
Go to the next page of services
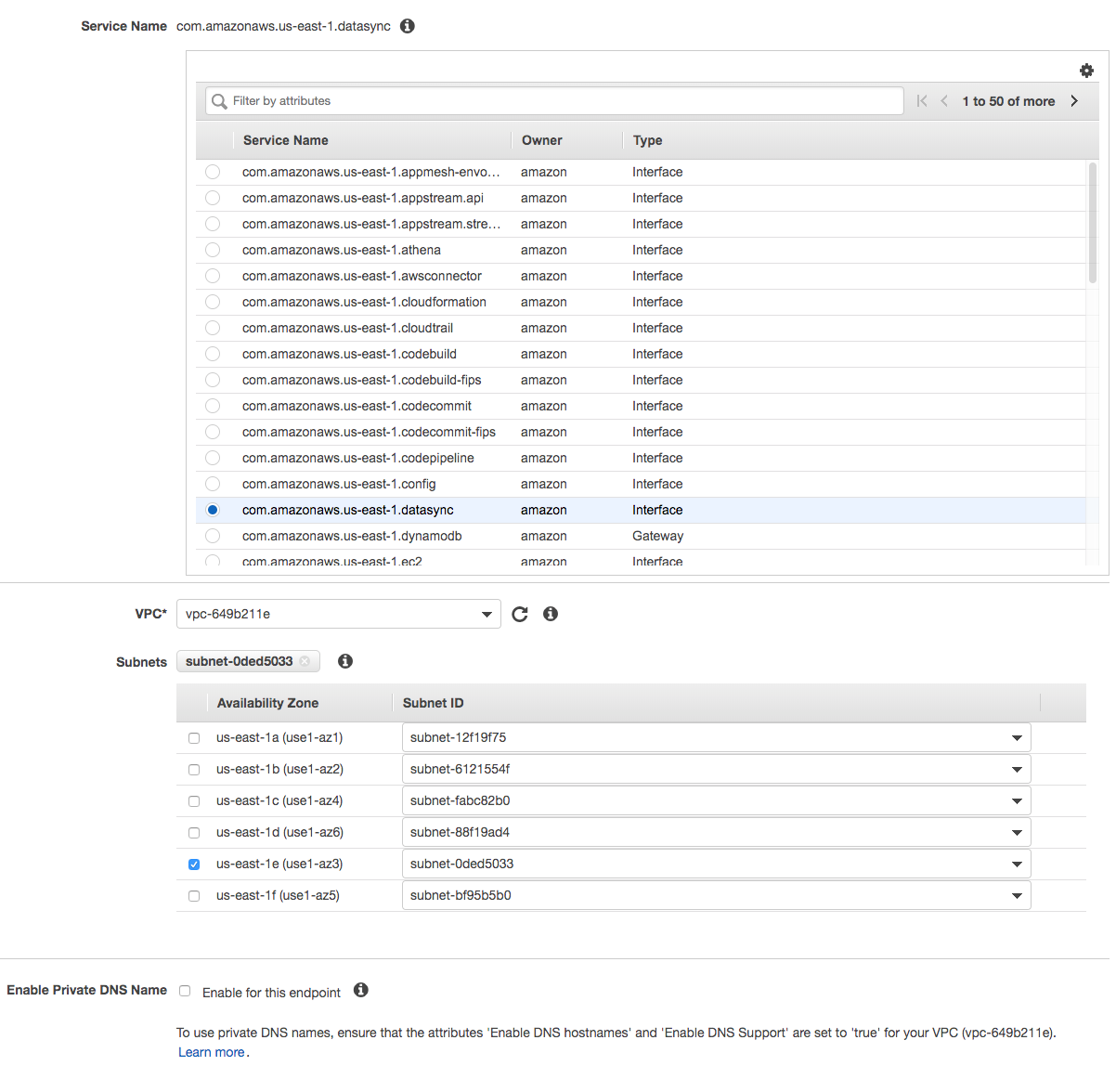(x=1074, y=100)
